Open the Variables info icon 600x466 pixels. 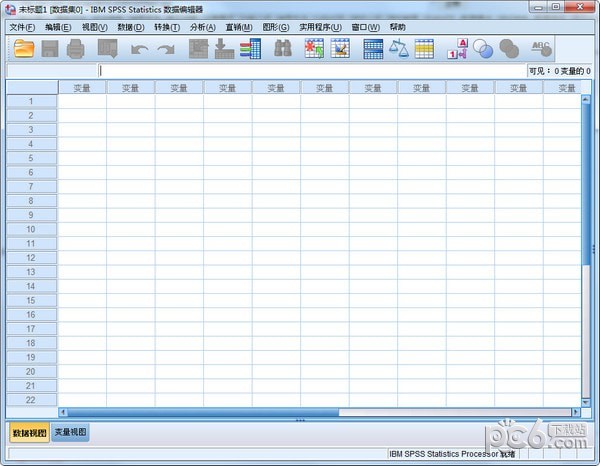[x=251, y=49]
